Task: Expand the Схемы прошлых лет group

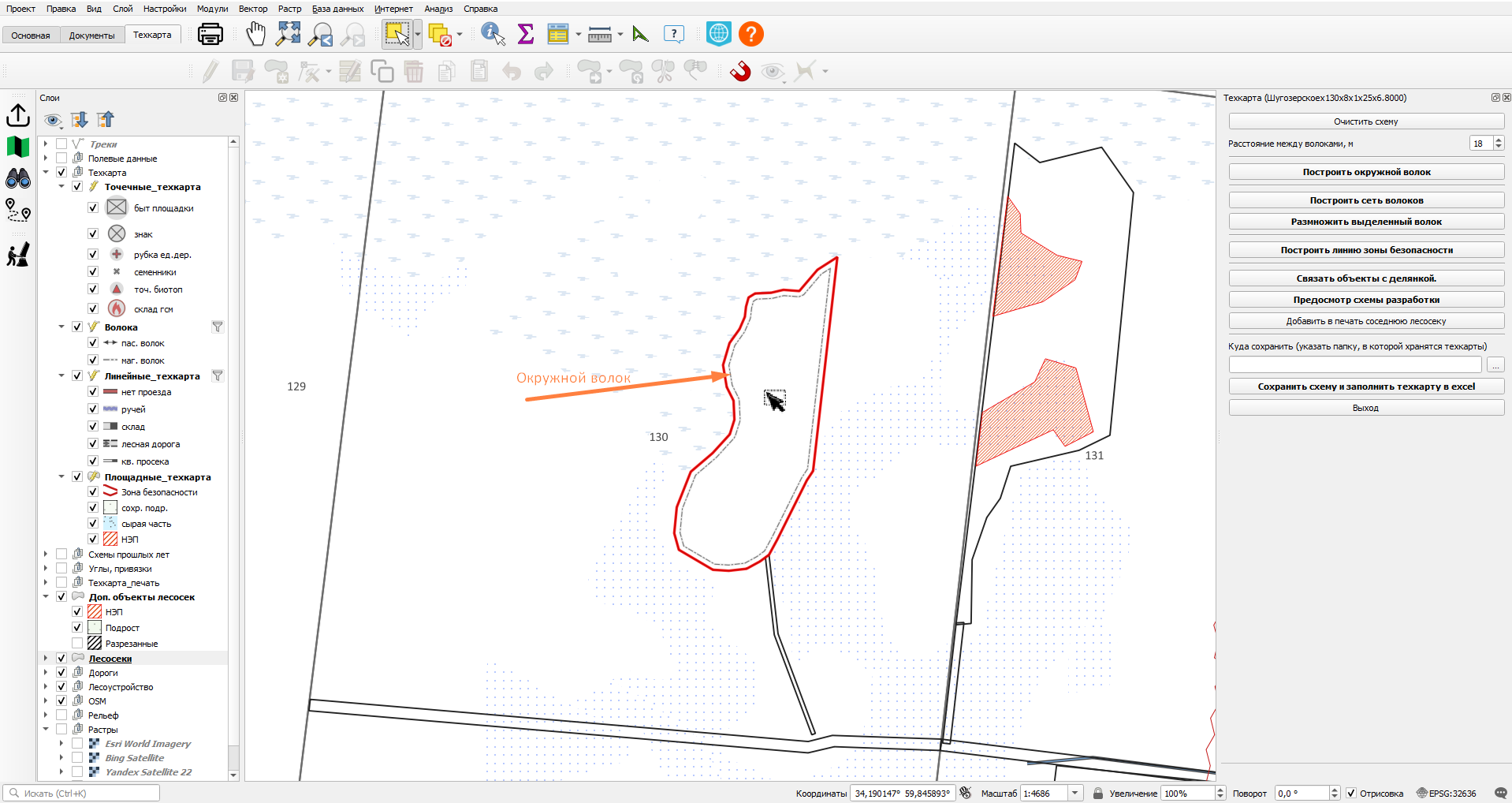Action: (46, 555)
